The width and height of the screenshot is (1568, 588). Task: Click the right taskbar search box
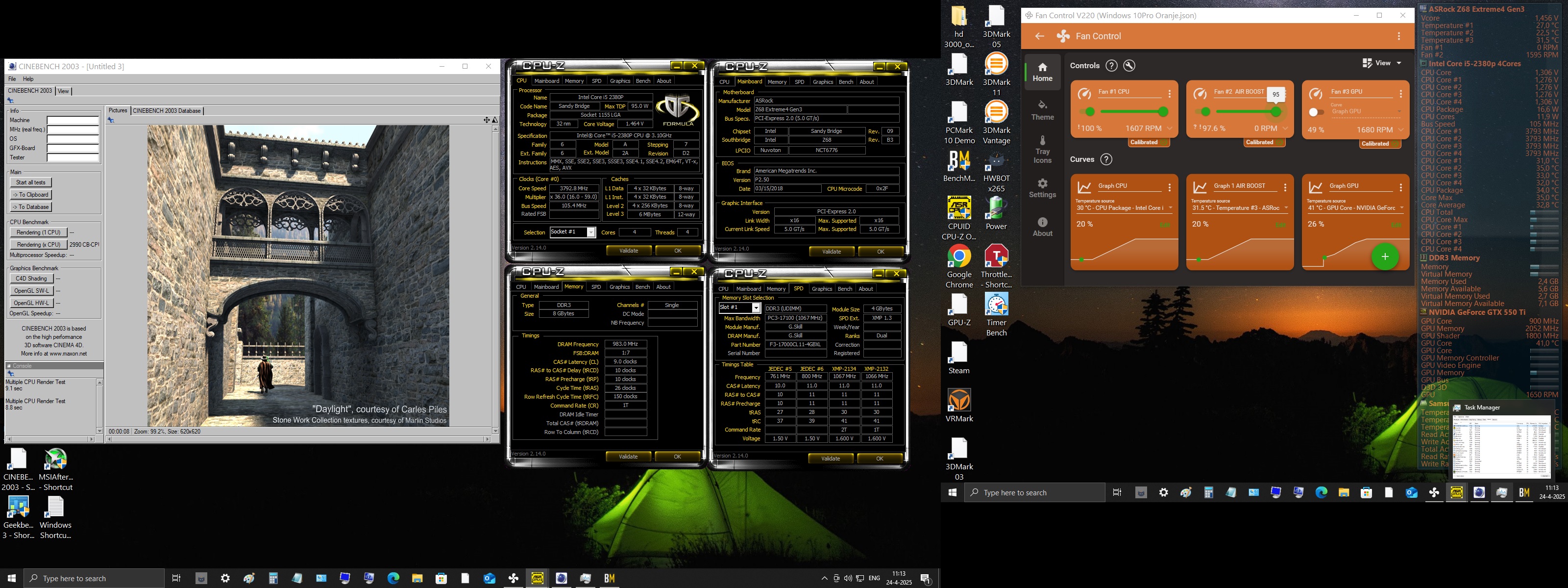1035,492
